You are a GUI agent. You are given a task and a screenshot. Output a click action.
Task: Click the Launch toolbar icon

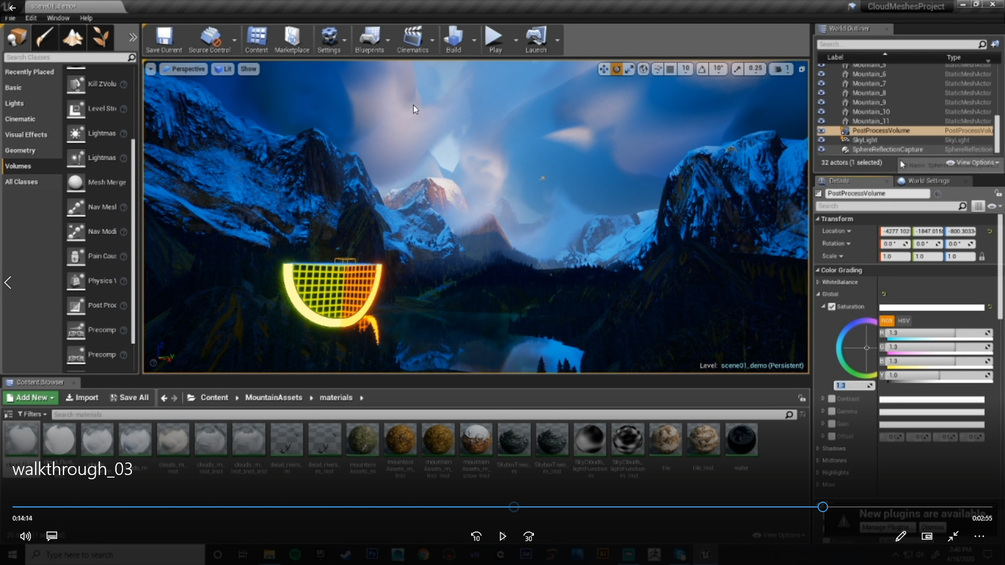point(536,40)
